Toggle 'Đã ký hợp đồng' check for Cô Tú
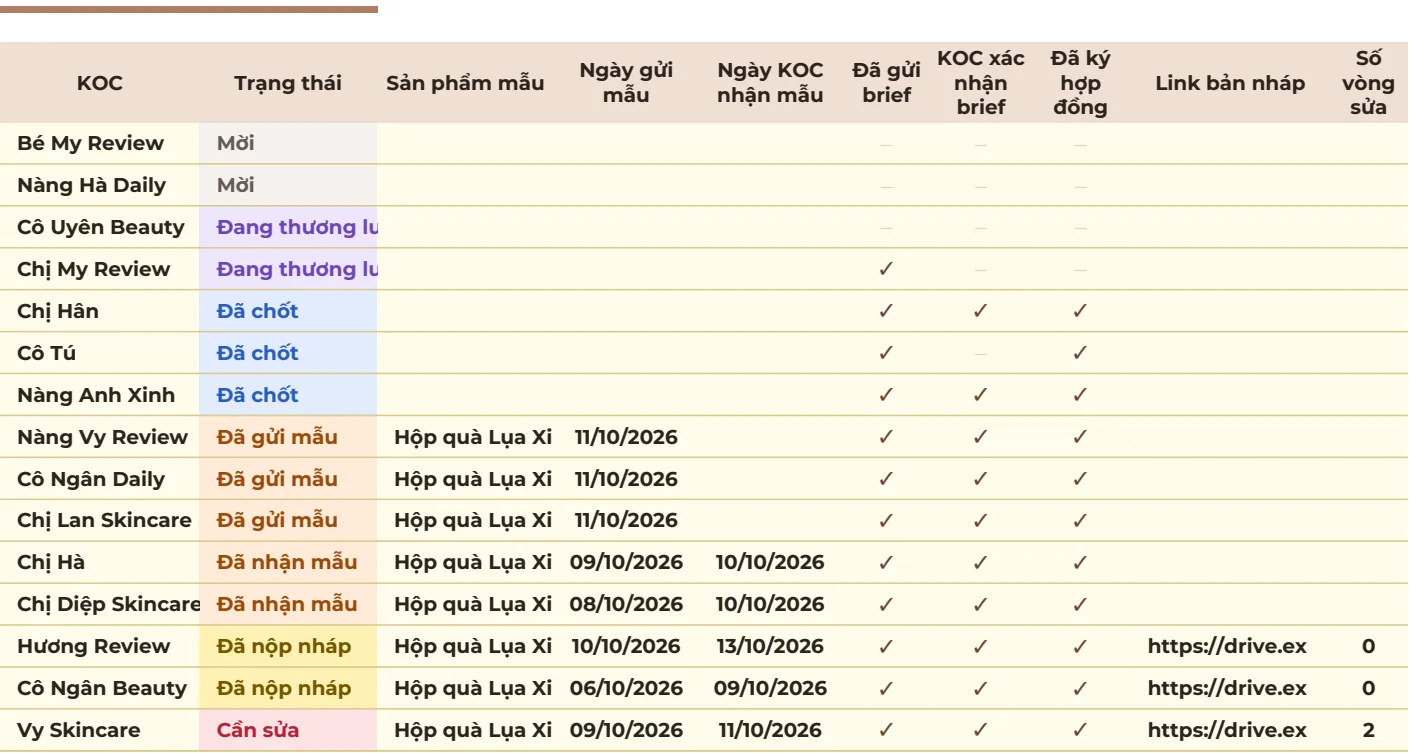The height and width of the screenshot is (753, 1410). click(x=1080, y=353)
